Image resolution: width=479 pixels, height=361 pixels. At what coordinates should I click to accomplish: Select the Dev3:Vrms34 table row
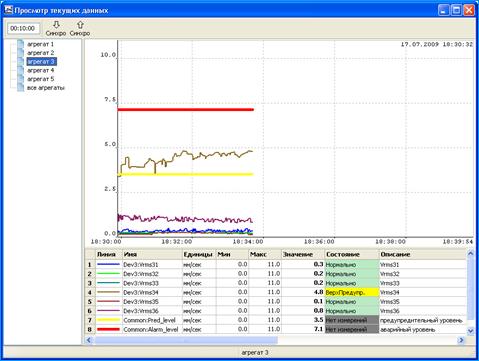pyautogui.click(x=276, y=292)
